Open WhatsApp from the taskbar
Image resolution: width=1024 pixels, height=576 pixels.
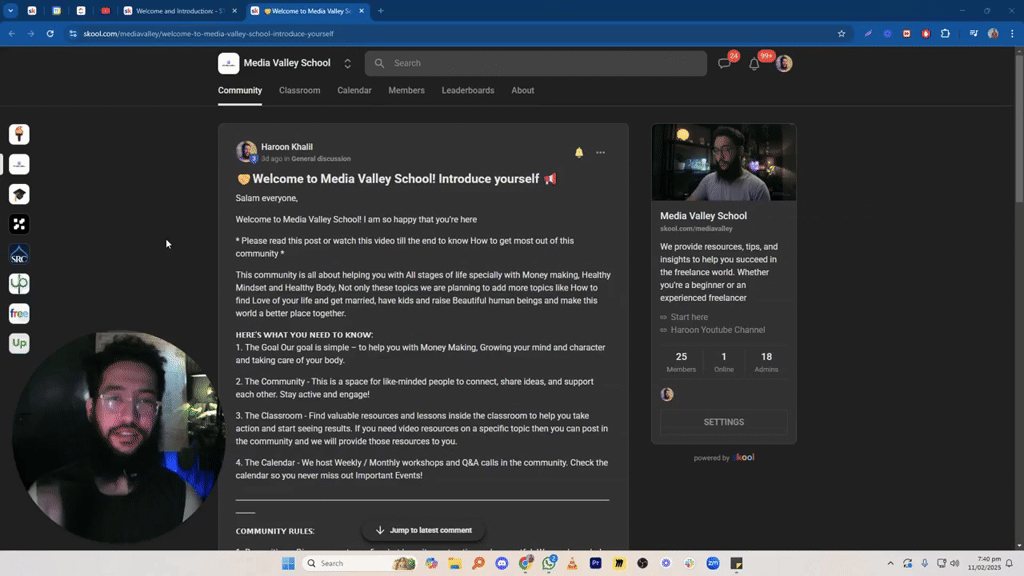[549, 563]
